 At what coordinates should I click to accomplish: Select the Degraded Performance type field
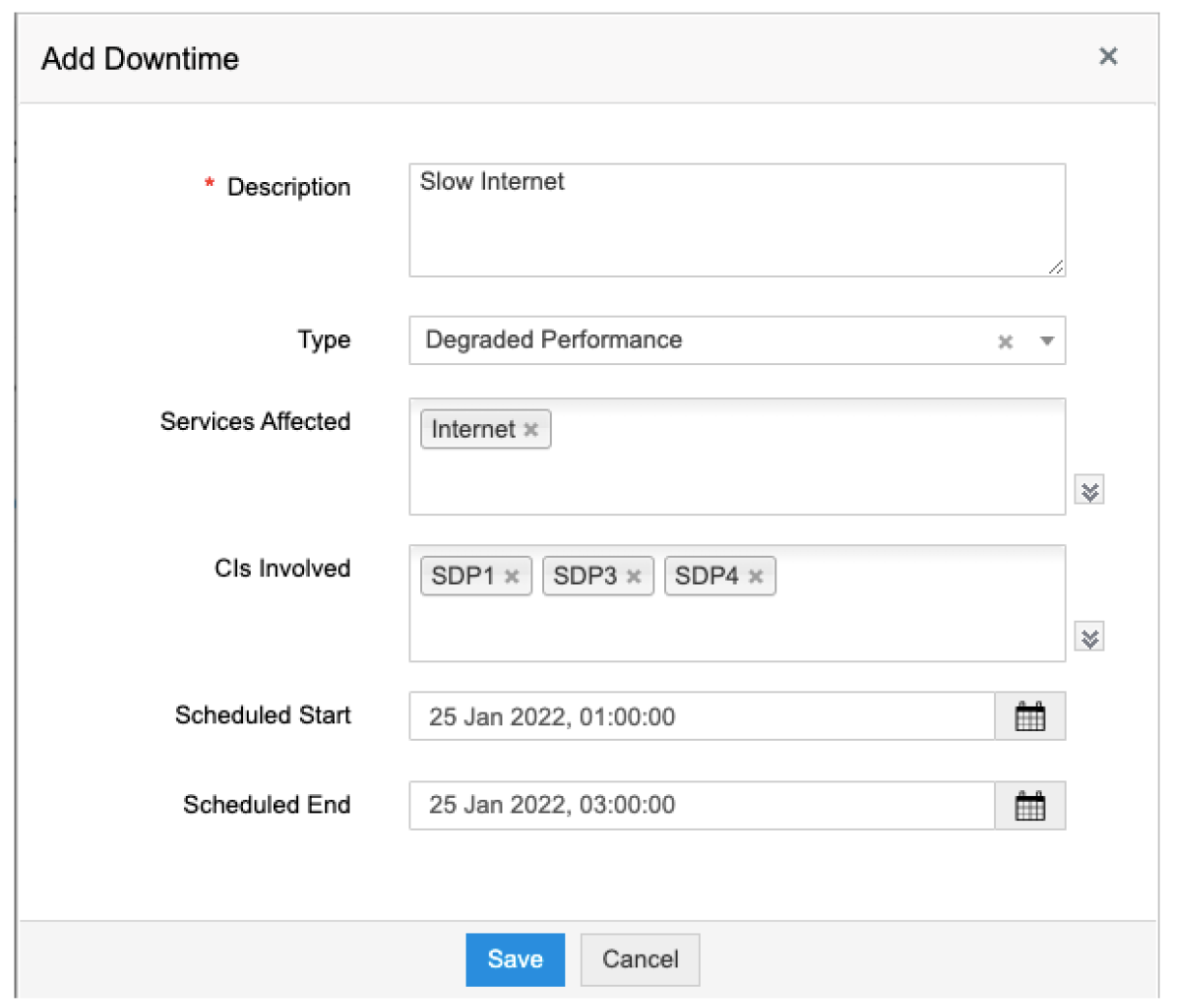pyautogui.click(x=697, y=341)
